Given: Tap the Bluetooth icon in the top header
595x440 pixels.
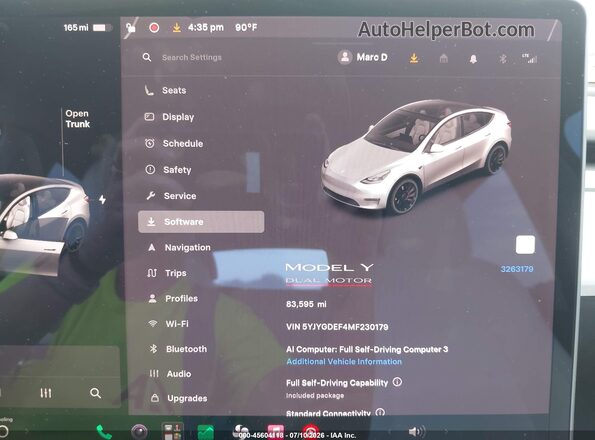Looking at the screenshot, I should coord(503,59).
